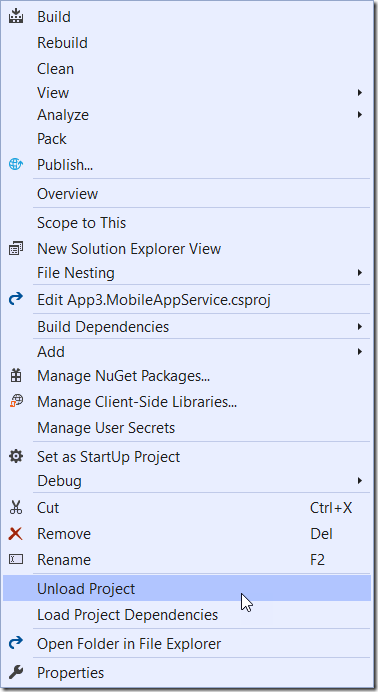This screenshot has width=378, height=692.
Task: Open the View menu entry
Action: (x=187, y=93)
